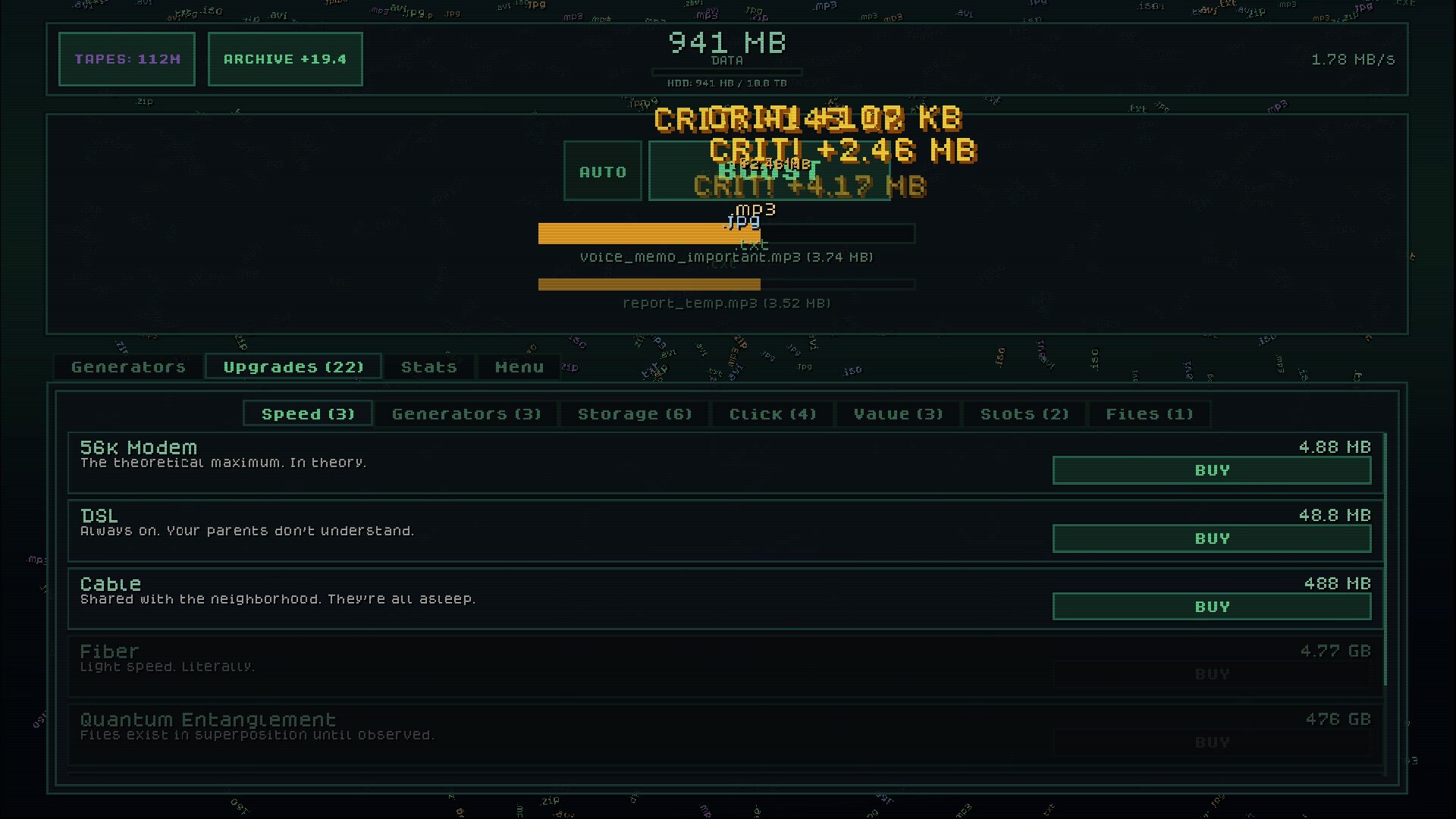Image resolution: width=1456 pixels, height=819 pixels.
Task: Switch to the Generators tab
Action: [x=127, y=366]
